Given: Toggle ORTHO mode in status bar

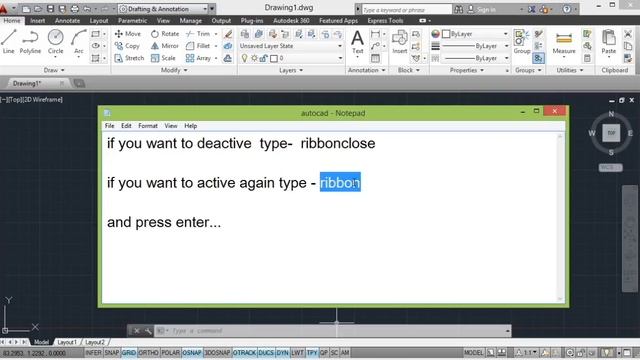Looking at the screenshot, I should [x=149, y=353].
